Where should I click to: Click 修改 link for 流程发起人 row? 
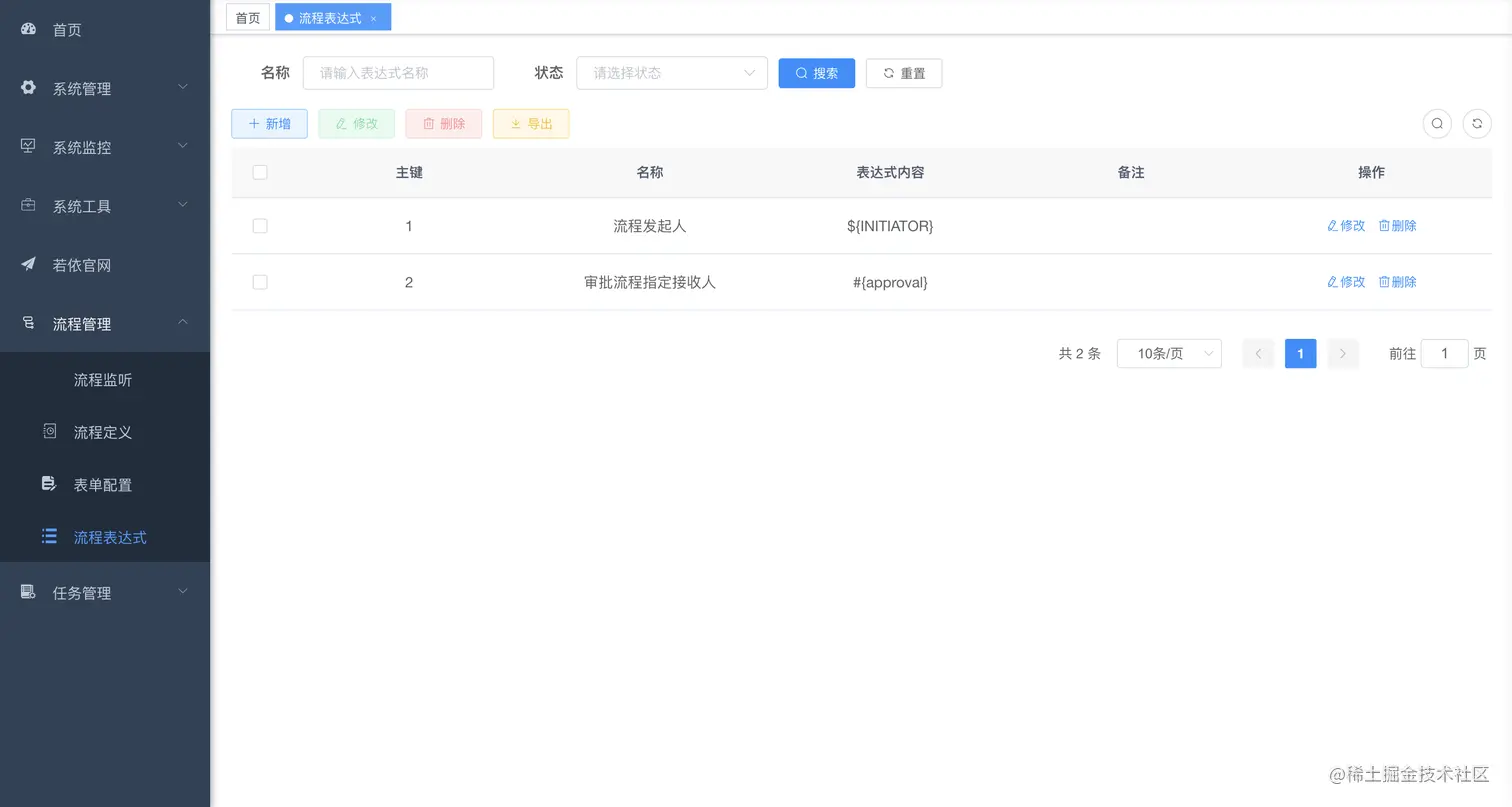point(1346,226)
